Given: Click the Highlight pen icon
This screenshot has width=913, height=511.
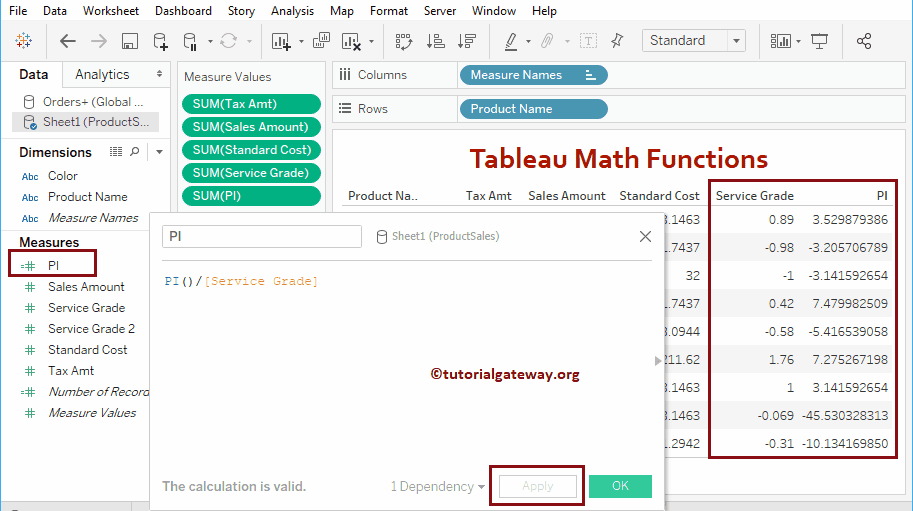Looking at the screenshot, I should (511, 41).
